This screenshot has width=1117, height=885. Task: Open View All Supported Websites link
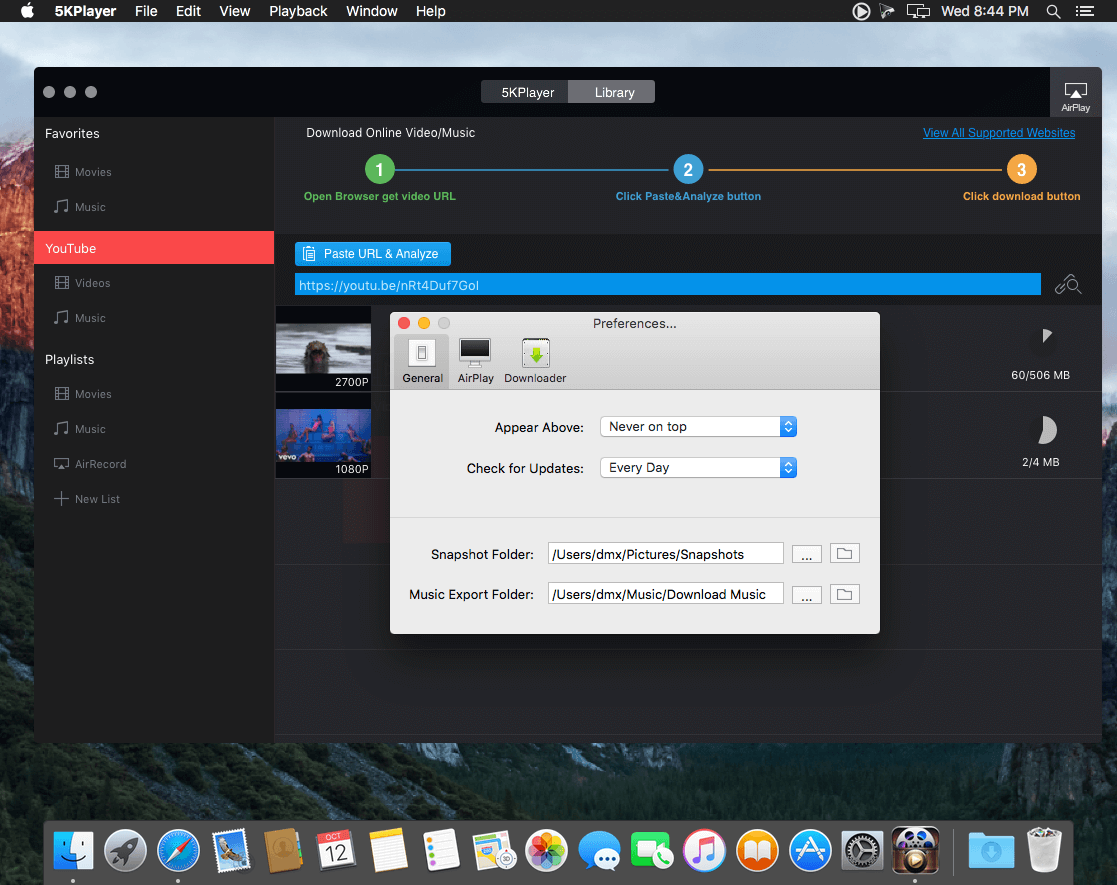pyautogui.click(x=999, y=133)
